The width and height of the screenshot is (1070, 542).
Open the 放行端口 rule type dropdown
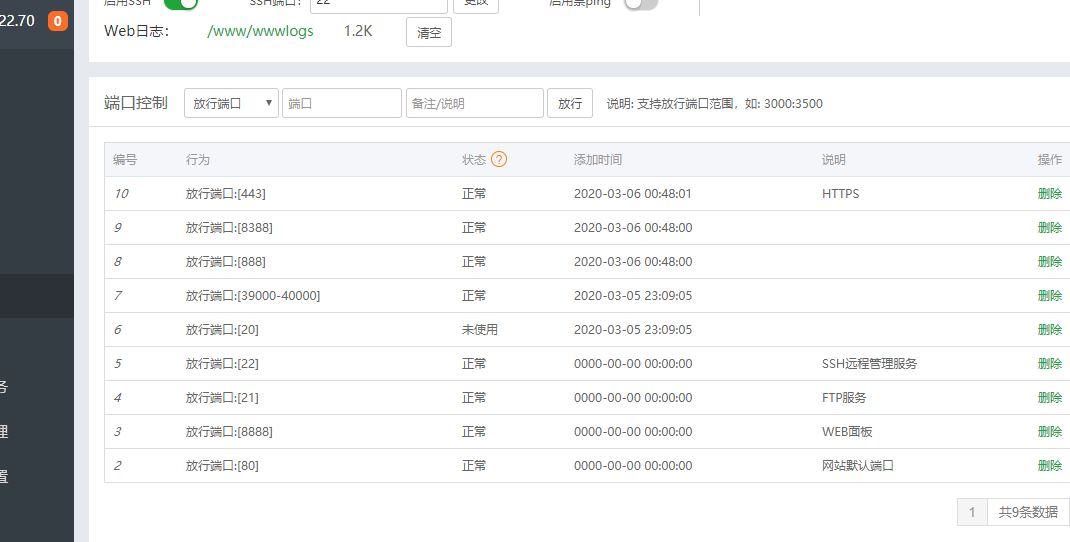(x=231, y=103)
